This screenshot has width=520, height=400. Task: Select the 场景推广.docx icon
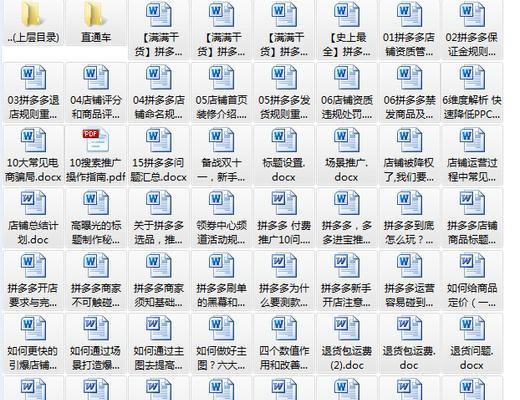click(x=346, y=140)
